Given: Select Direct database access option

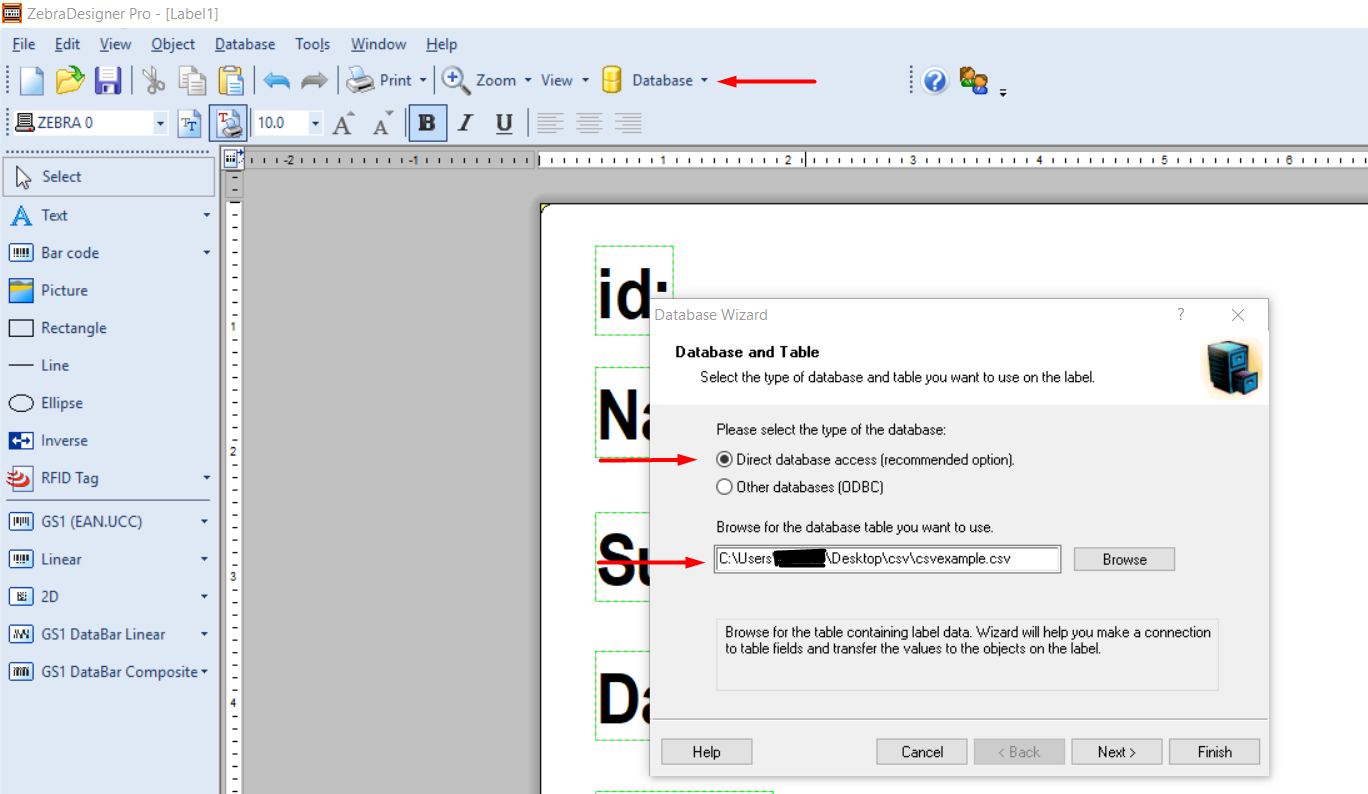Looking at the screenshot, I should click(x=725, y=460).
